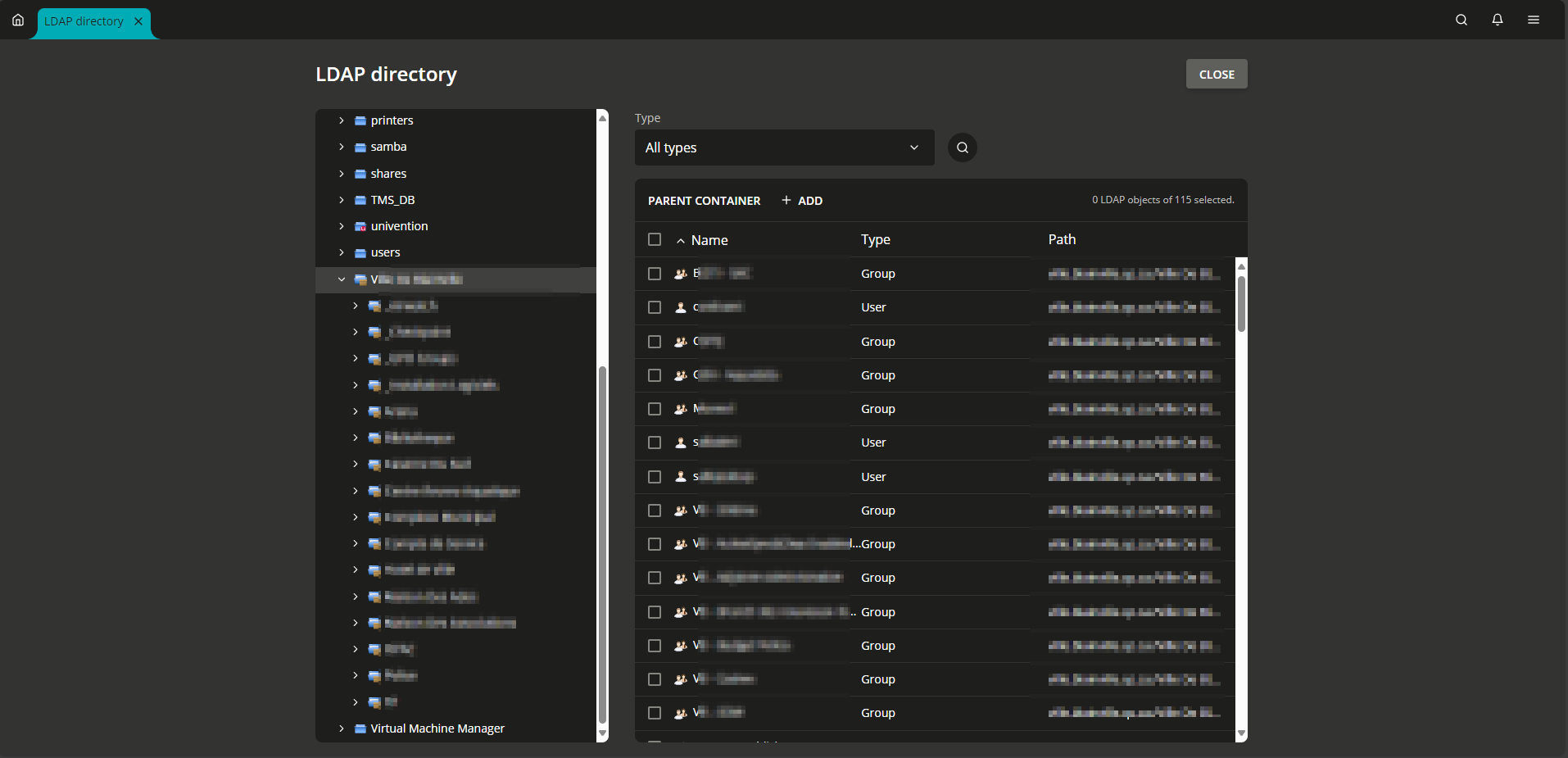Click the user icon in seventh table row

(x=681, y=477)
